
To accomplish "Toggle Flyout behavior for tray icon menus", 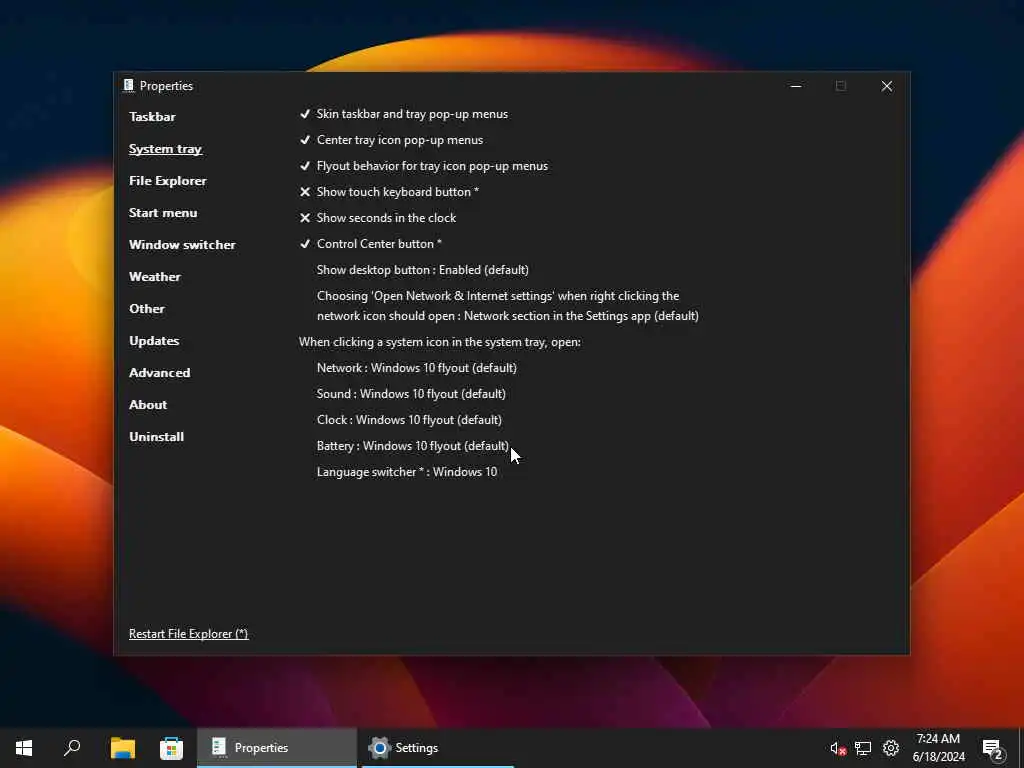I will tap(423, 166).
